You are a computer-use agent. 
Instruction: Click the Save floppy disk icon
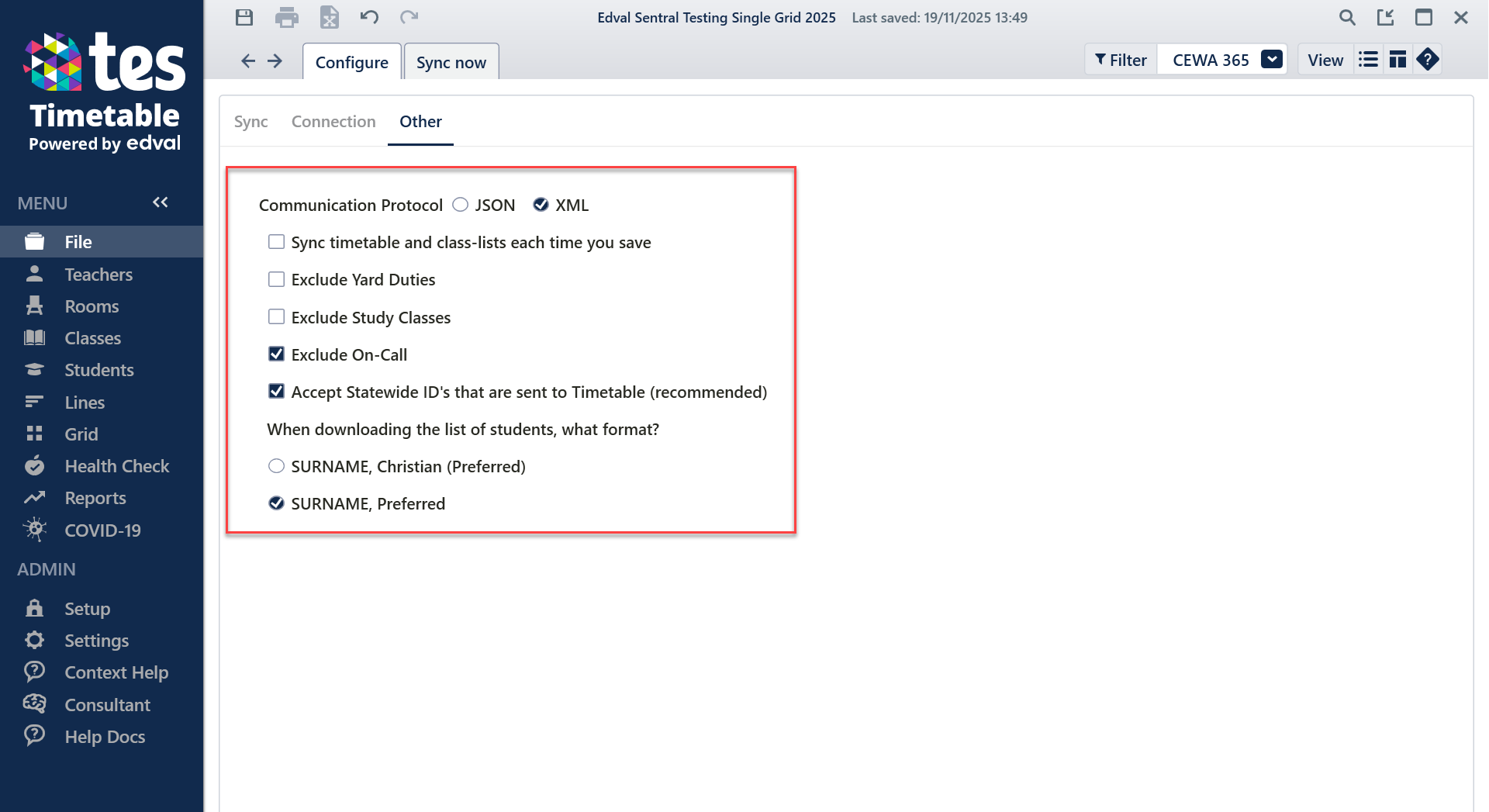tap(244, 17)
